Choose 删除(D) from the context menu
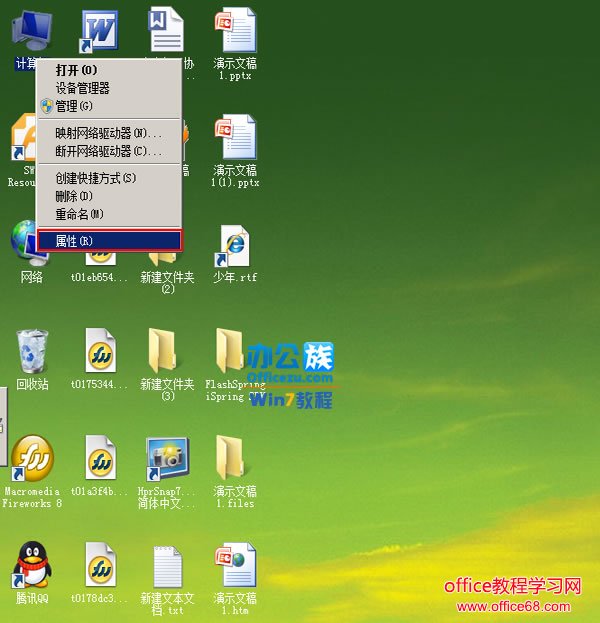 110,196
